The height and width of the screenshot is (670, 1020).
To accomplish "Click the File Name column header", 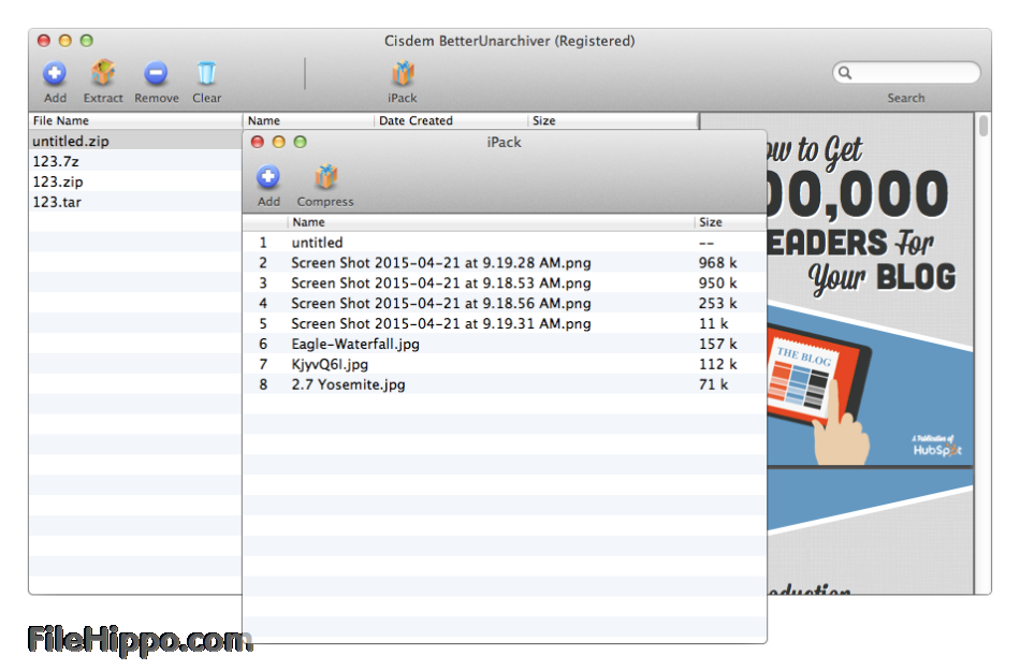I will coord(135,120).
